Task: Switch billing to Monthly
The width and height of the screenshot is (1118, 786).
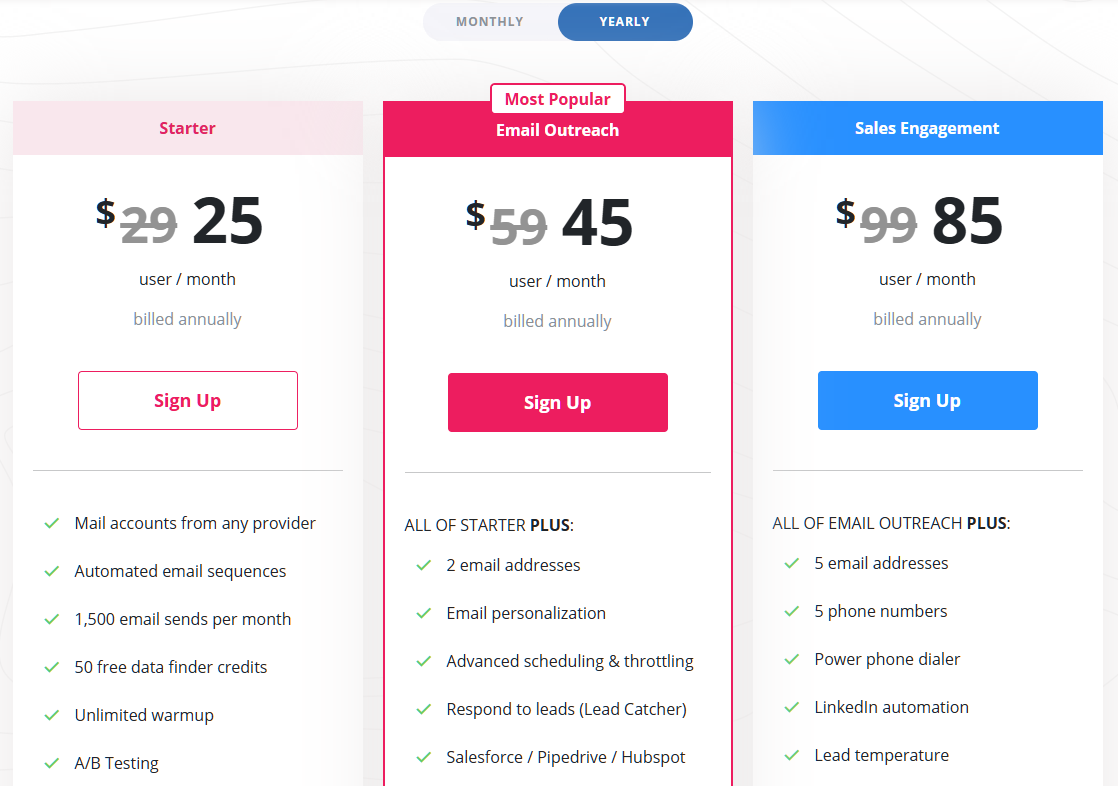Action: 490,22
